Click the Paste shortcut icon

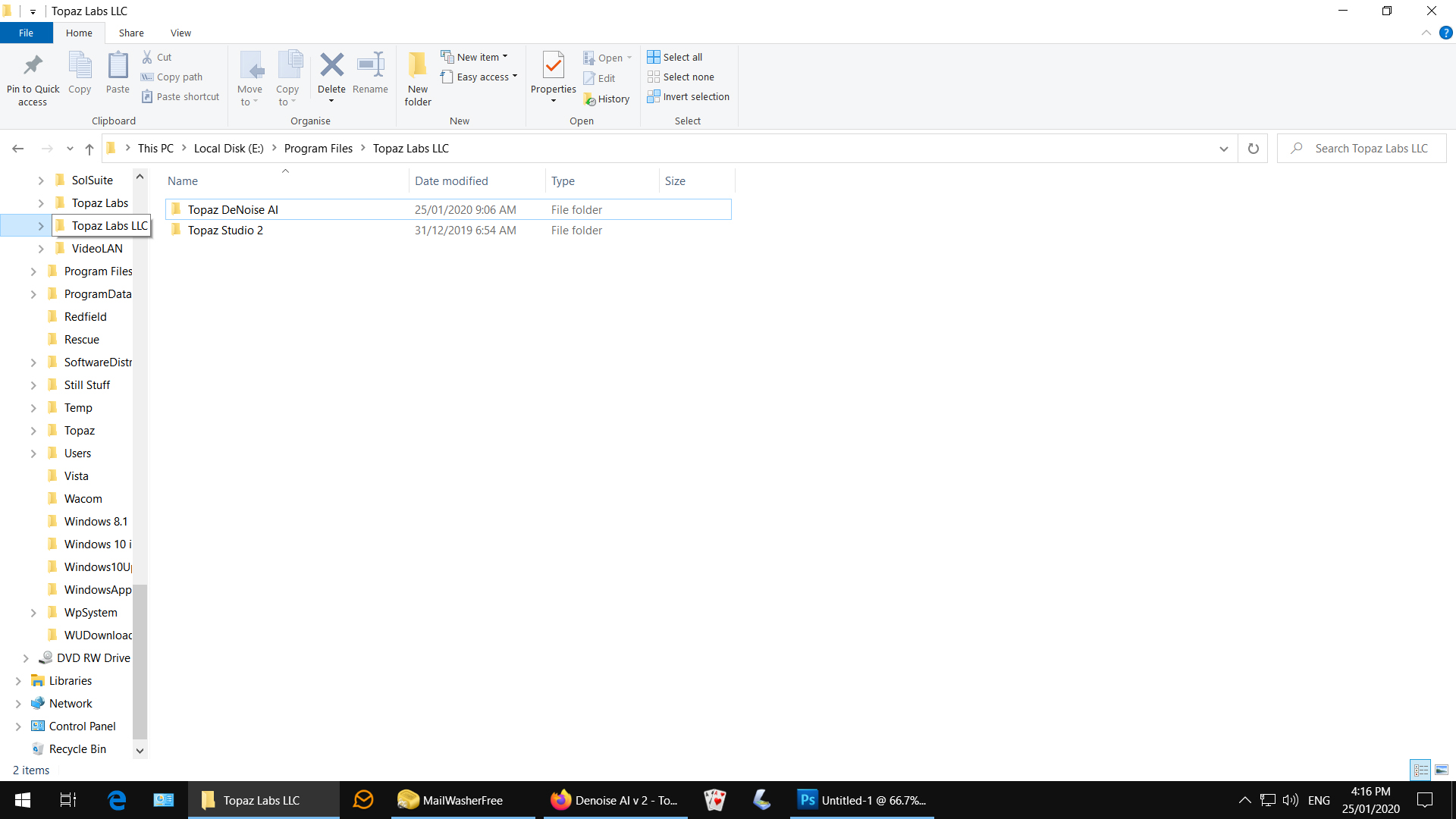point(147,97)
